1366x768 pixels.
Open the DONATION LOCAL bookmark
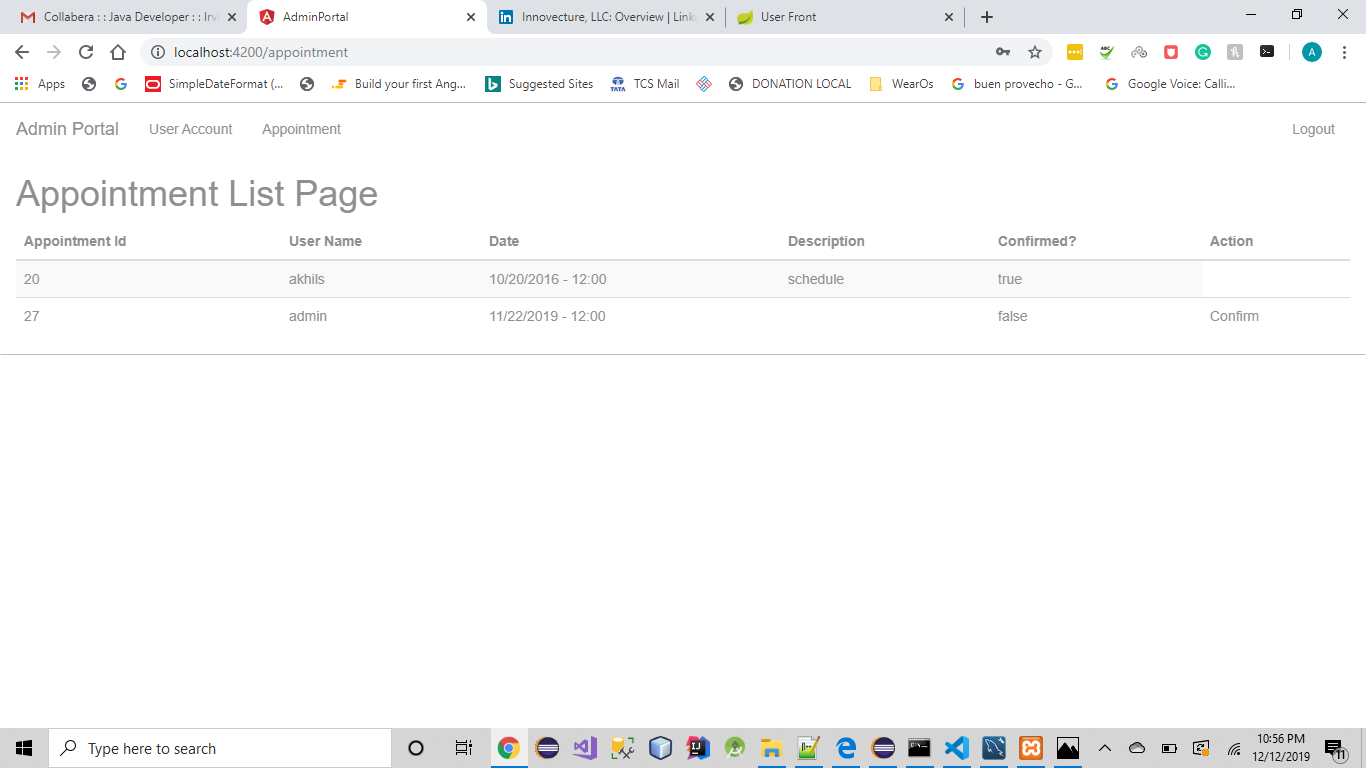click(790, 84)
